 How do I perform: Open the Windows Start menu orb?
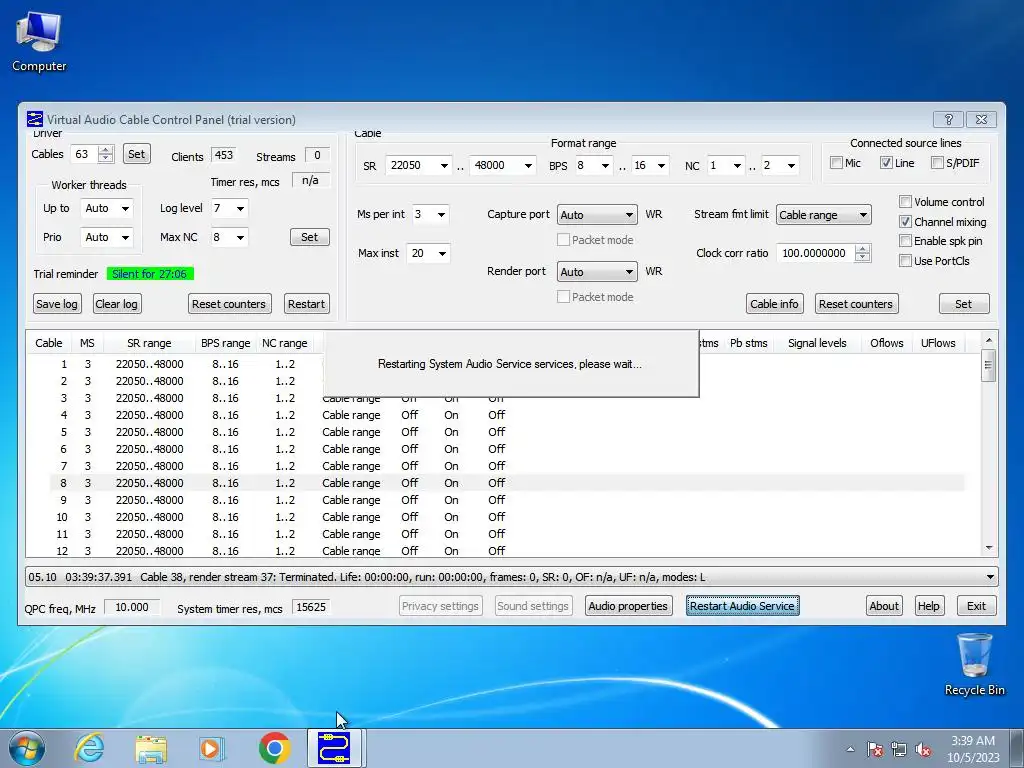click(x=27, y=748)
